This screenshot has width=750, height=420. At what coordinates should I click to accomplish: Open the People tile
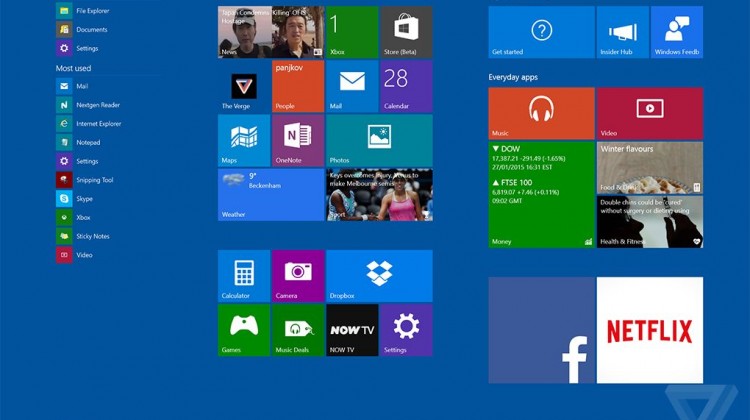[x=298, y=86]
